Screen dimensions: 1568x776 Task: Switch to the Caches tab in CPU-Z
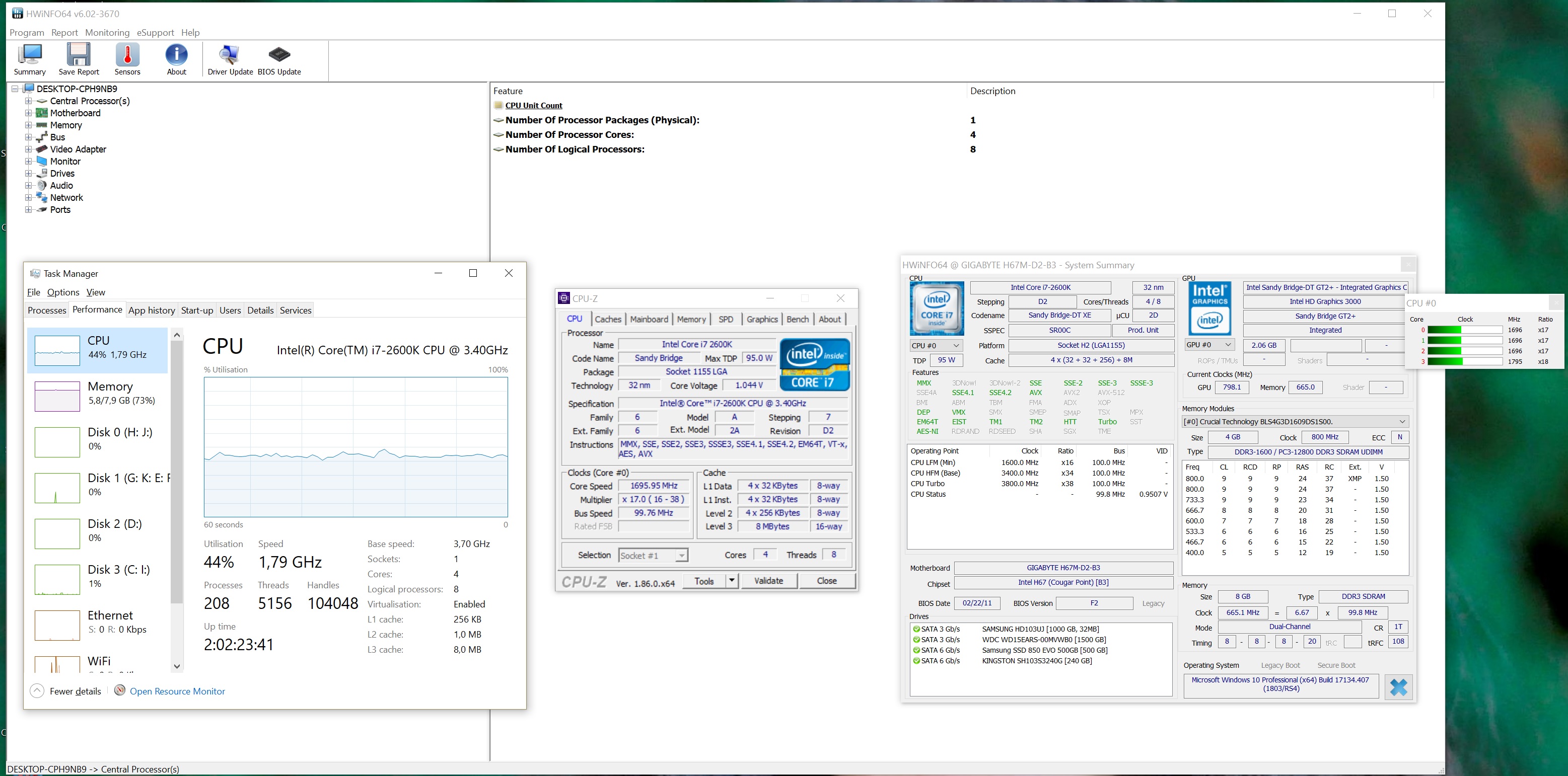[607, 319]
